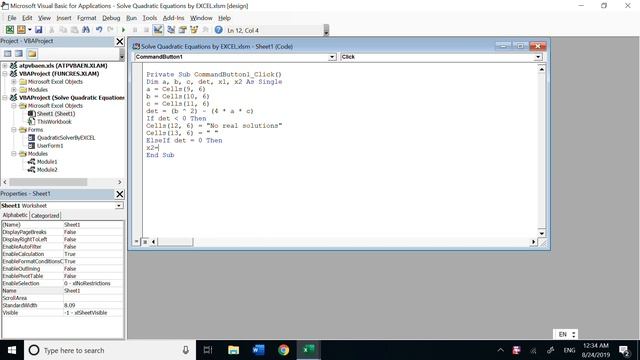640x360 pixels.
Task: Open the Tools menu
Action: click(150, 18)
